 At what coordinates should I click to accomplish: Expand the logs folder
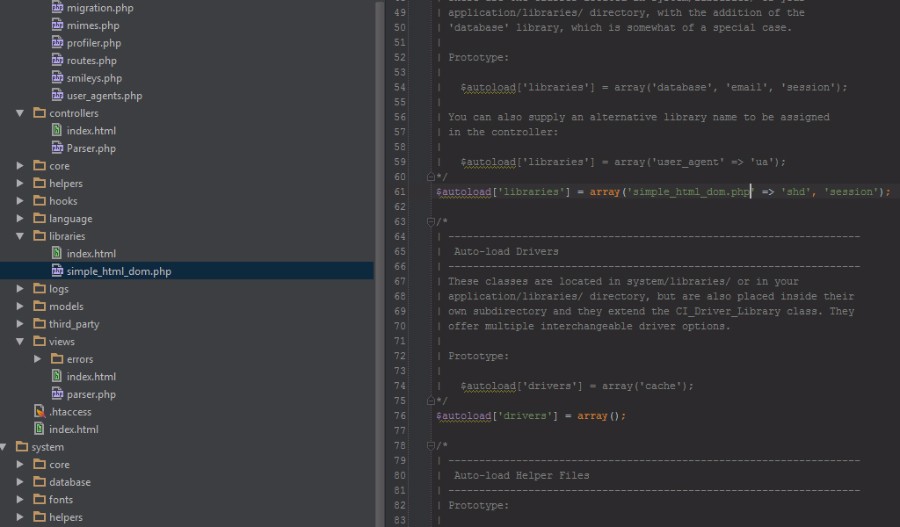pos(20,288)
